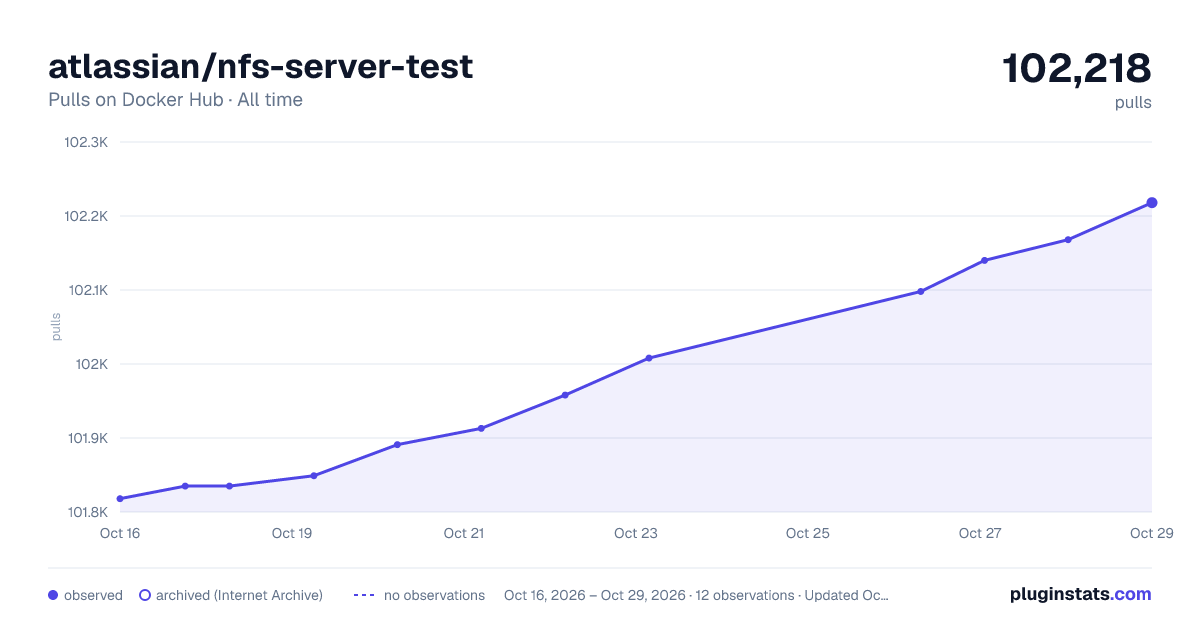The width and height of the screenshot is (1200, 630).
Task: Click the Oct 16 first data point
Action: coord(120,498)
